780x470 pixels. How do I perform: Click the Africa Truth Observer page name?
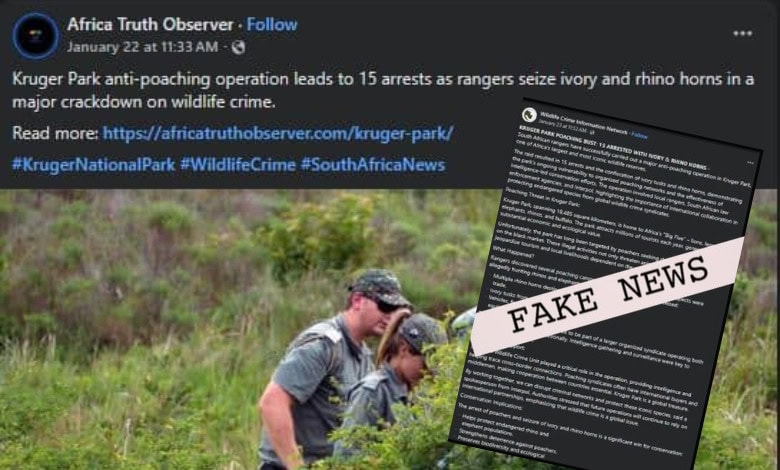click(x=150, y=24)
